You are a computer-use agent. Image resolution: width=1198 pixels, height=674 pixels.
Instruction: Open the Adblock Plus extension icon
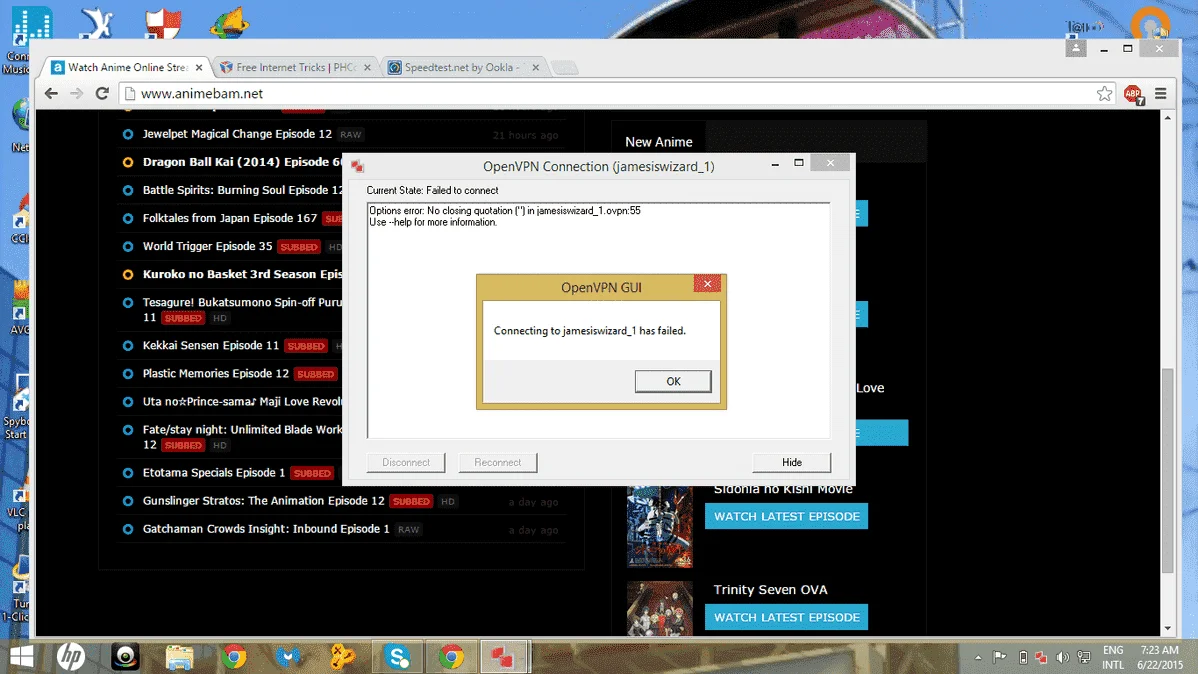coord(1133,94)
